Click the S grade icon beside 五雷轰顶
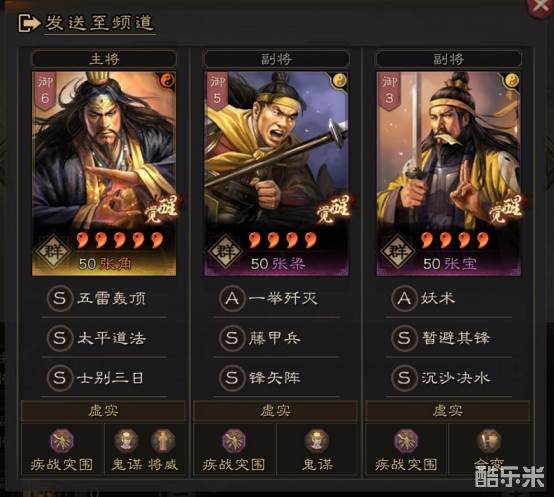Screen dimensions: 554x497 59,298
